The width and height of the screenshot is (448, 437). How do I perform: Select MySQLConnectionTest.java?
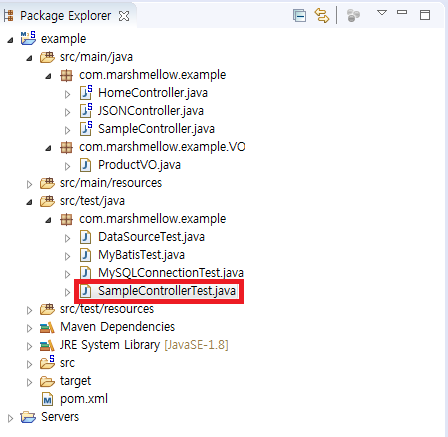coord(171,273)
